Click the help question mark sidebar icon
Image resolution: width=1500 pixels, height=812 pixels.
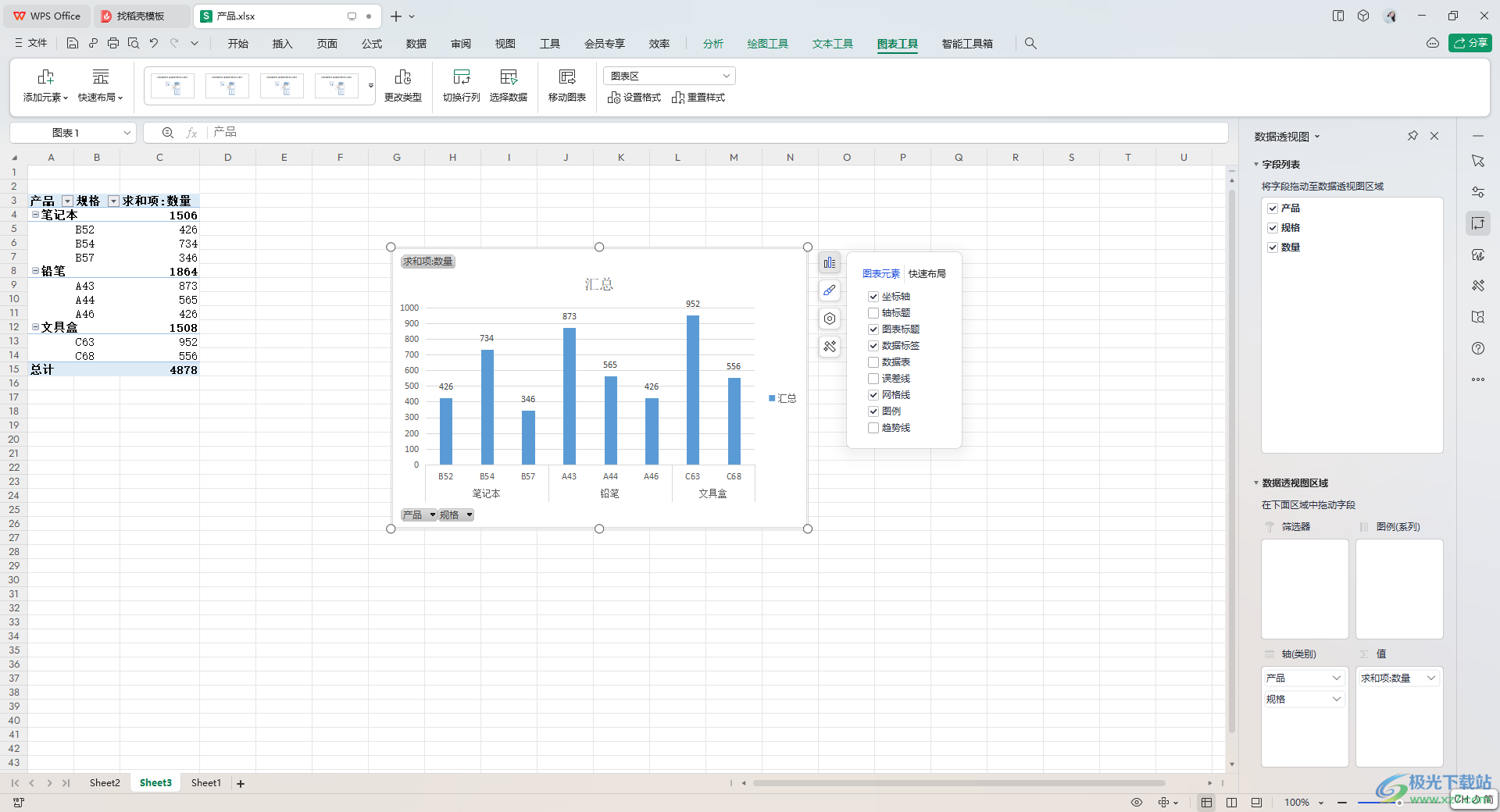pyautogui.click(x=1477, y=348)
